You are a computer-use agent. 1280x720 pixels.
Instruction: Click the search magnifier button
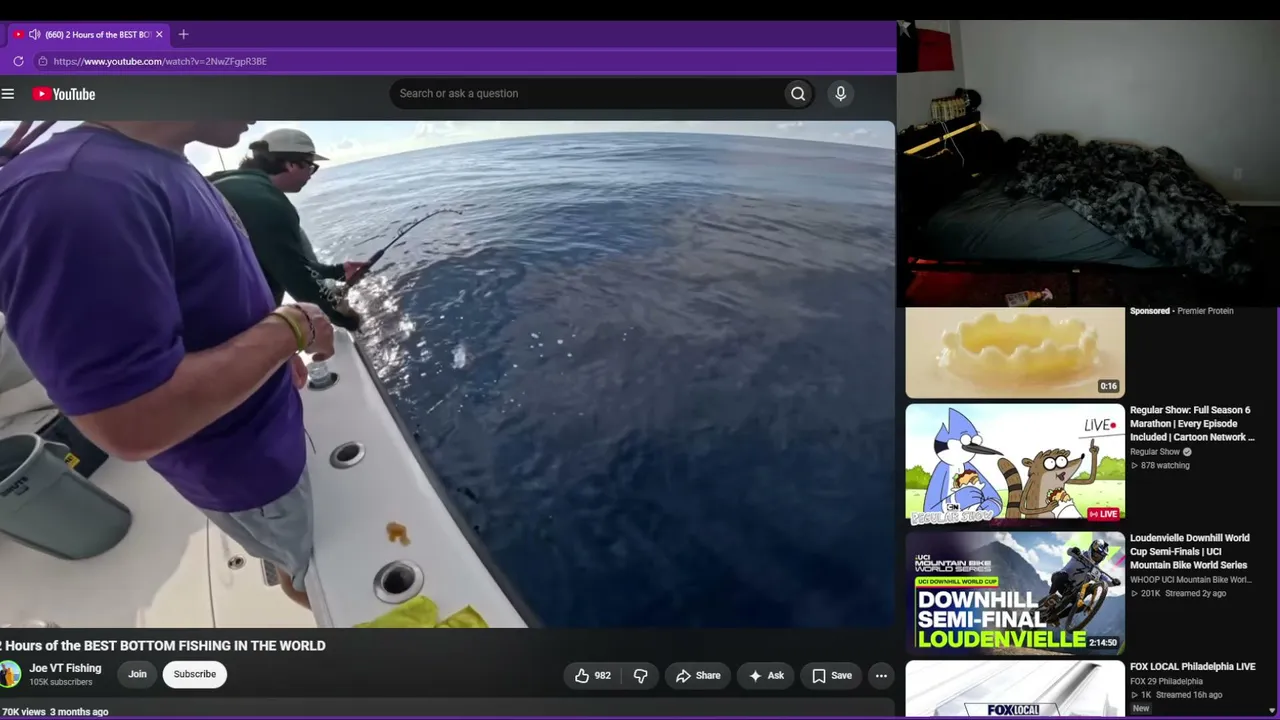(x=798, y=94)
